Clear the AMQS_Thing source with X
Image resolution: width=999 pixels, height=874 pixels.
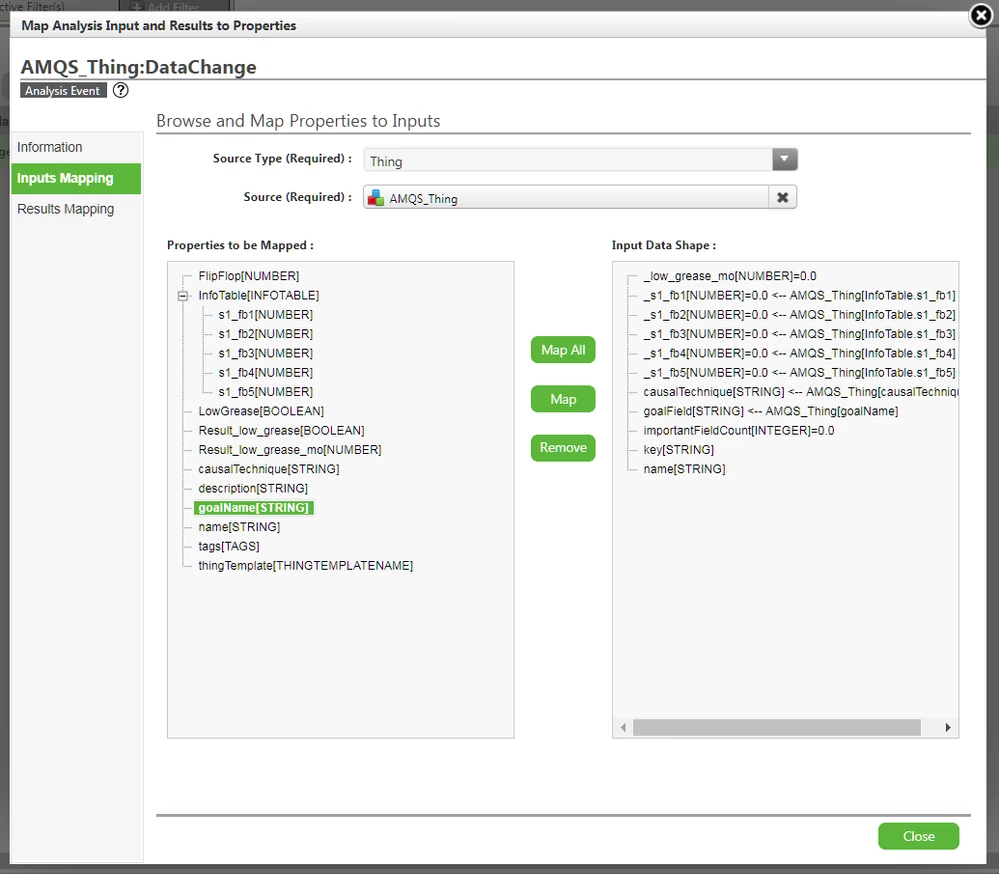click(782, 197)
